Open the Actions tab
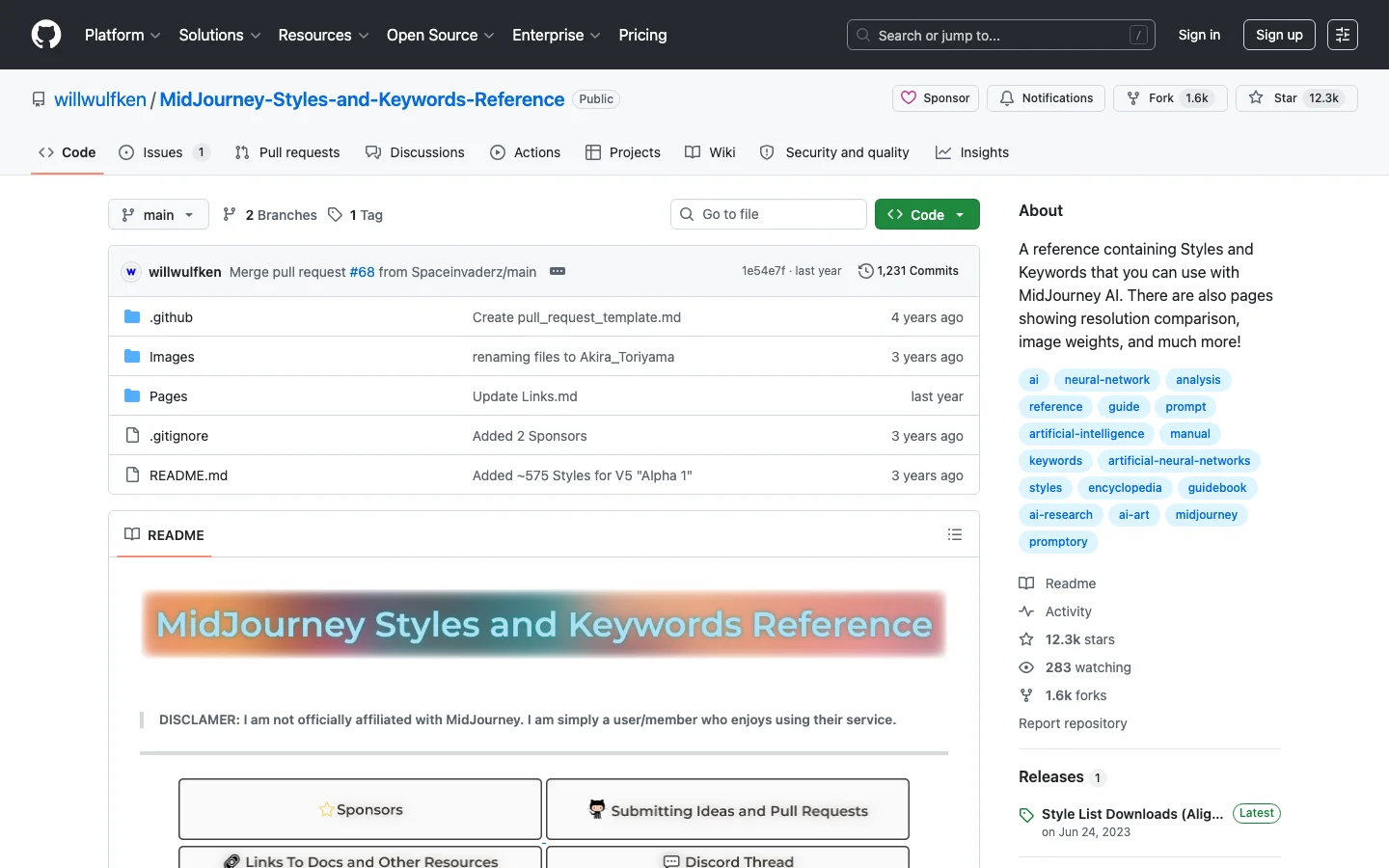This screenshot has width=1389, height=868. coord(525,152)
